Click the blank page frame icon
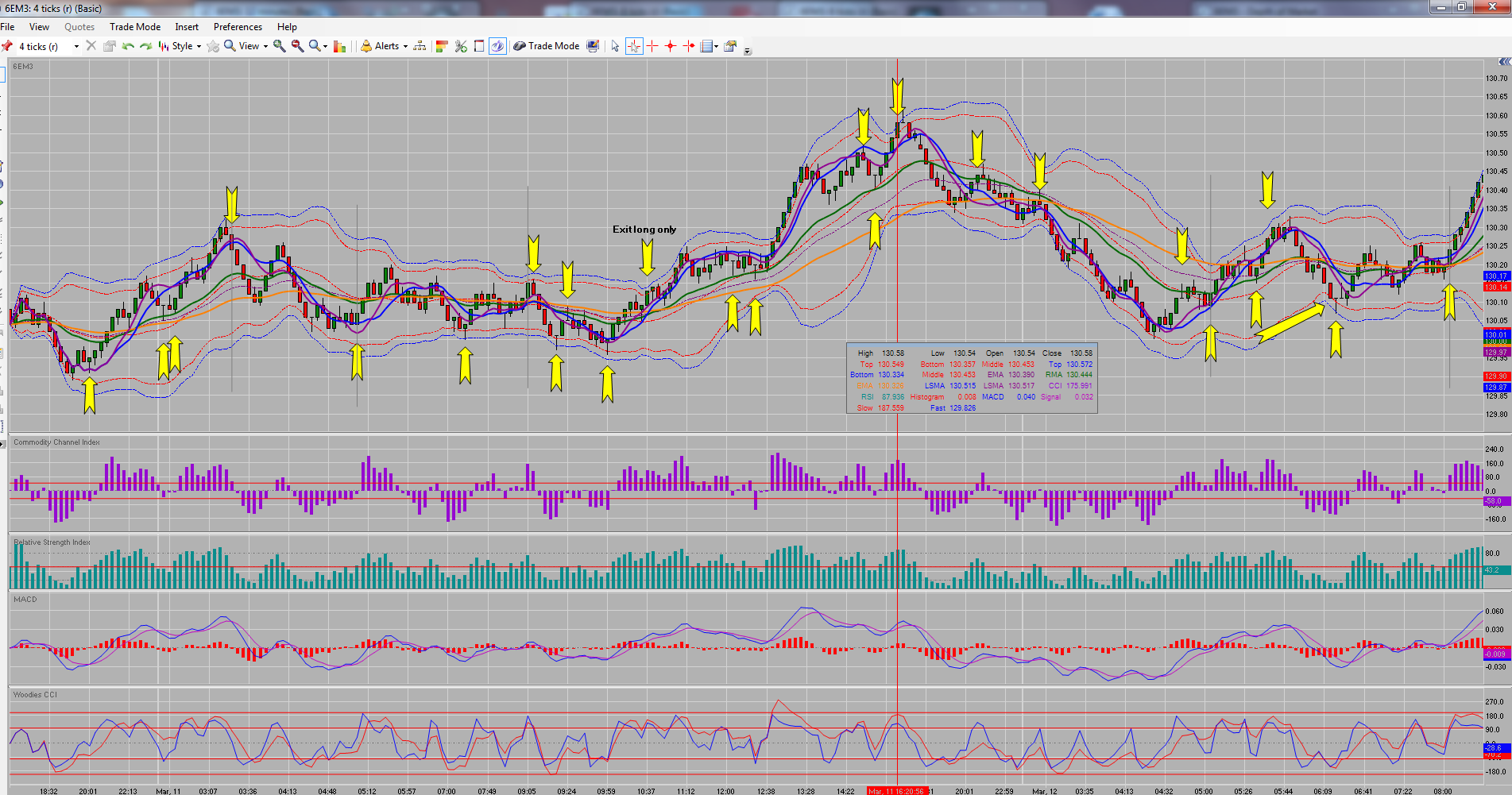The image size is (1512, 795). [479, 46]
